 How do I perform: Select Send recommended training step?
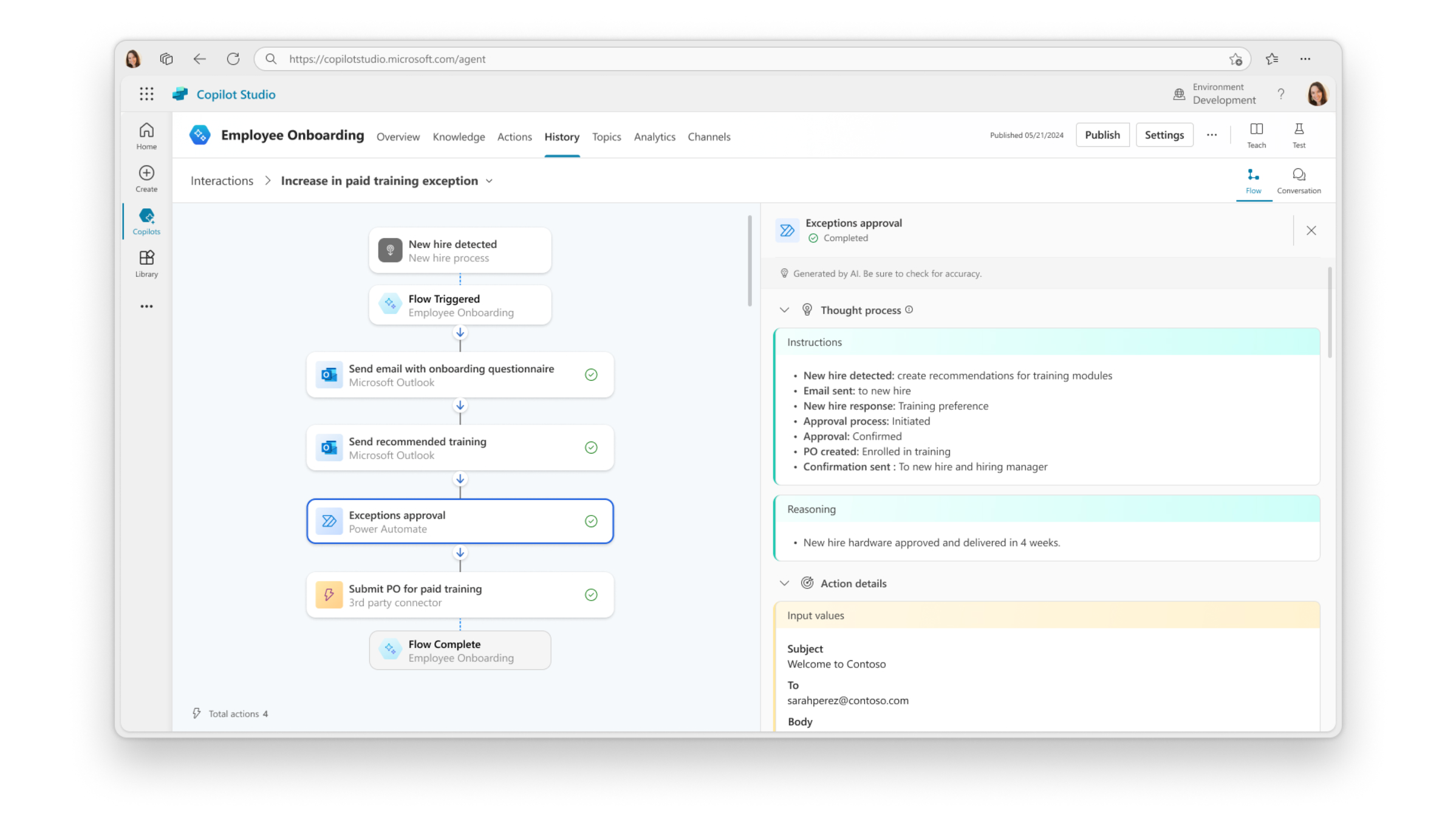point(460,448)
